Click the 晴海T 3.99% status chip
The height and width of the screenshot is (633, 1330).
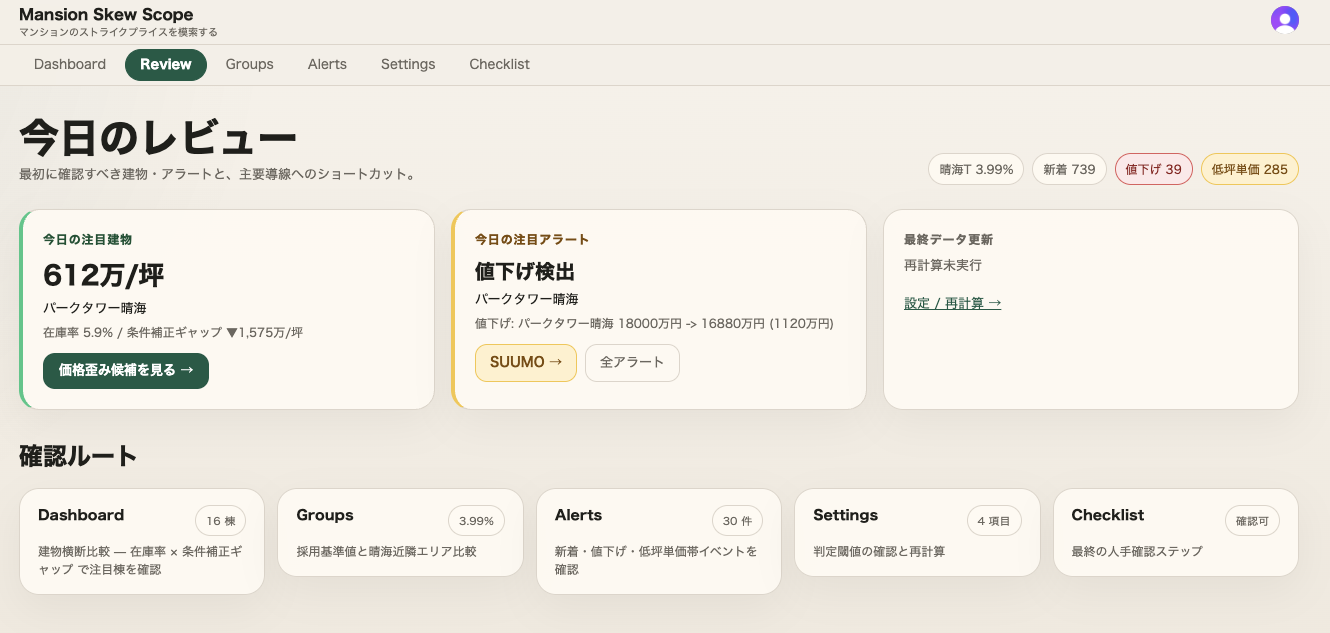[976, 169]
